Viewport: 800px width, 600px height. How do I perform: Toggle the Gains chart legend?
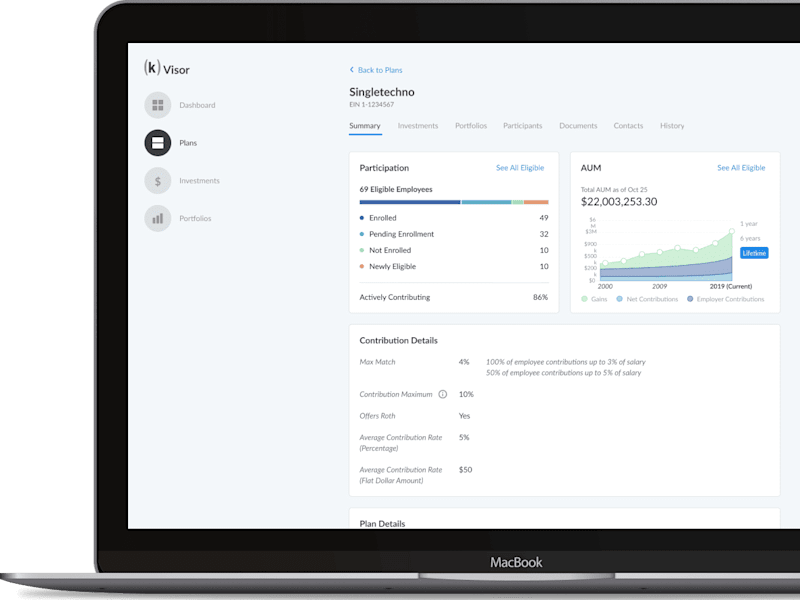594,299
